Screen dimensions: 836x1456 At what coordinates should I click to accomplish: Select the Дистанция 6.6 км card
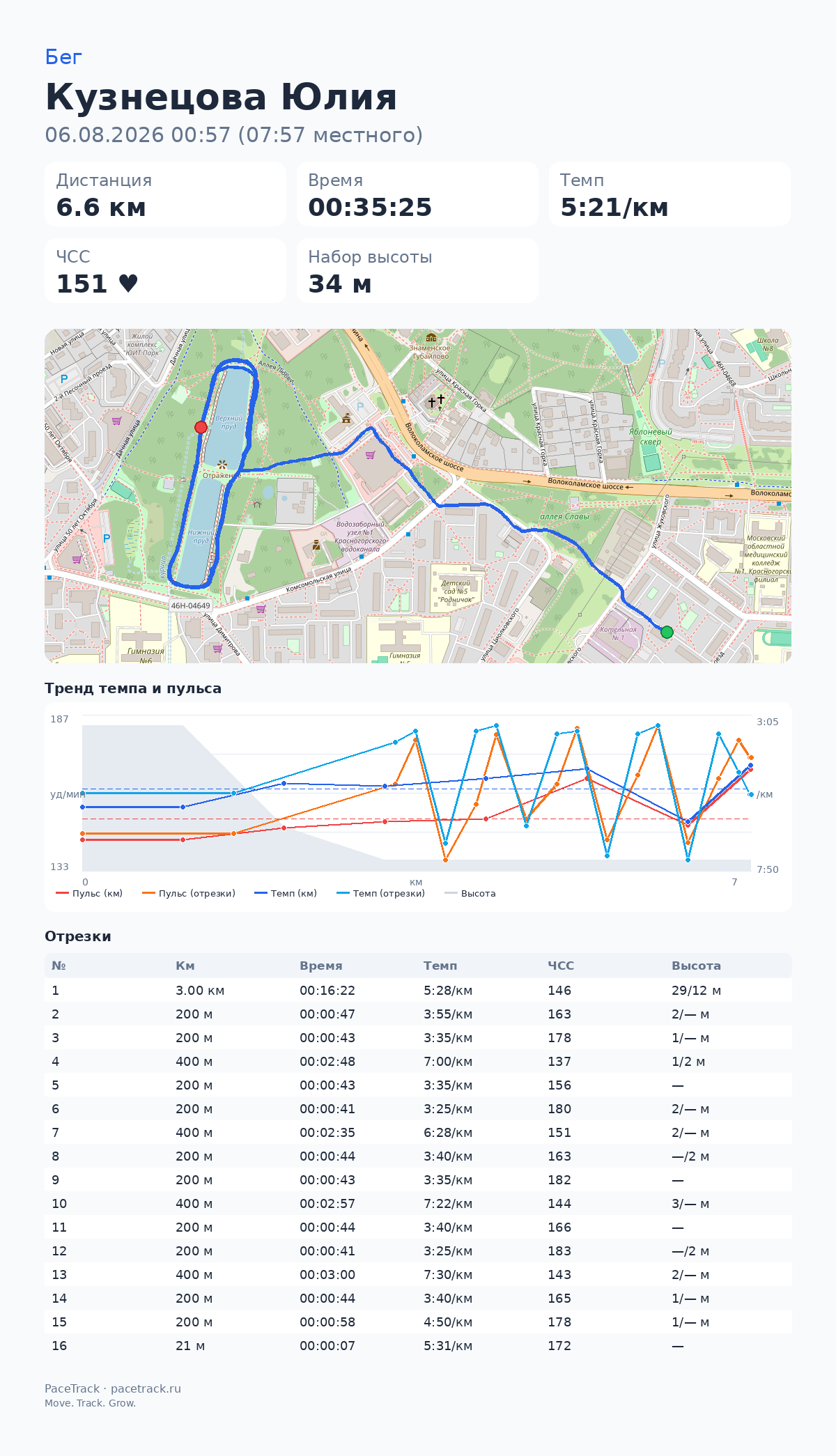[166, 194]
